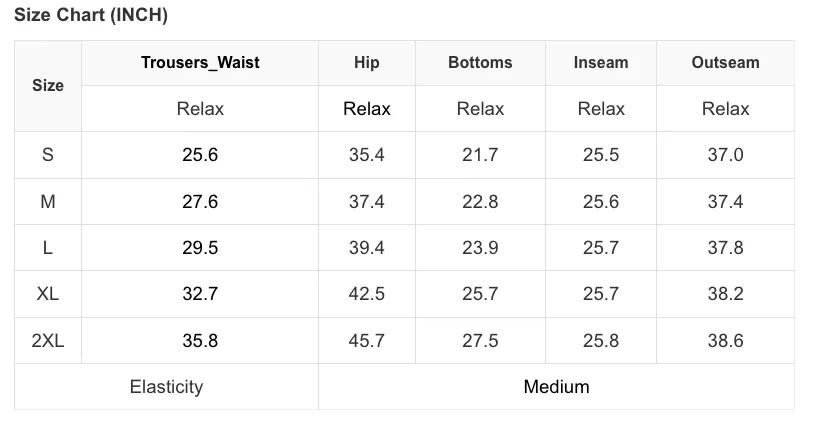Click the Relax subheader under Hip

367,109
